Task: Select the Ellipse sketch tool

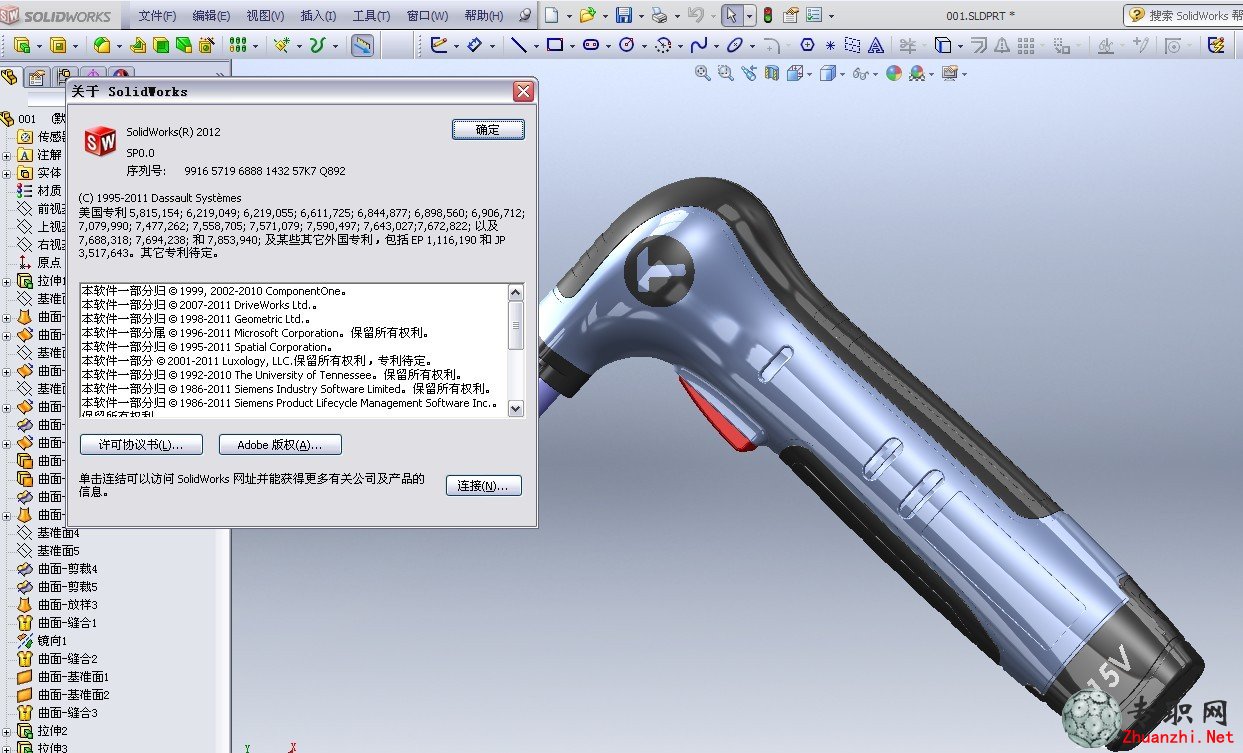Action: point(735,45)
